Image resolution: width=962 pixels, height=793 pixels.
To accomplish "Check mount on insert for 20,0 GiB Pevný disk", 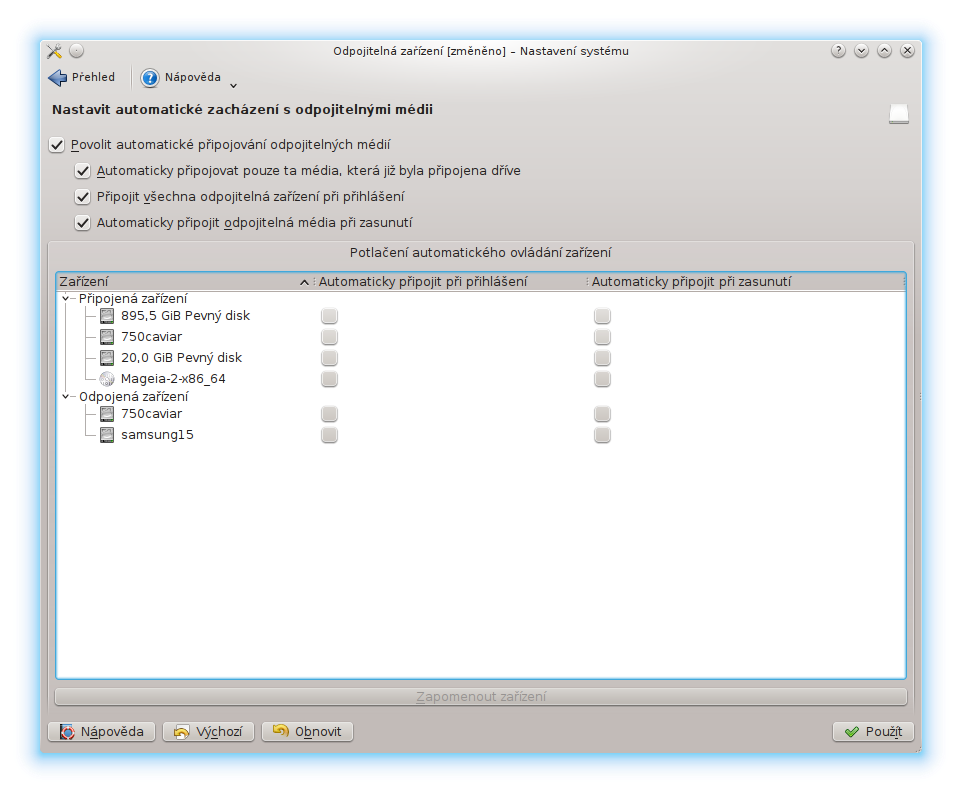I will tap(602, 358).
